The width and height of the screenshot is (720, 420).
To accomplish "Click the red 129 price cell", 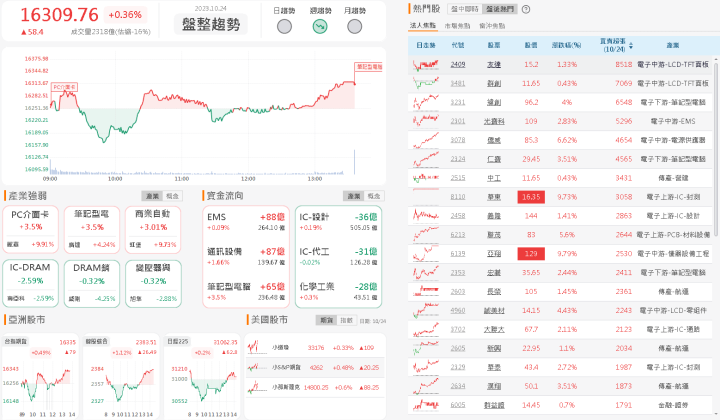I will coord(531,253).
